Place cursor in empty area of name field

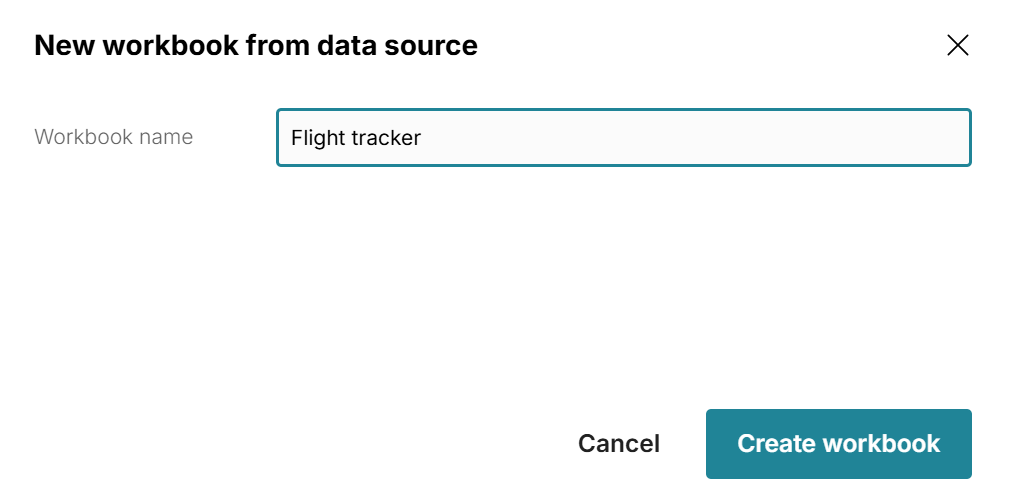[700, 137]
